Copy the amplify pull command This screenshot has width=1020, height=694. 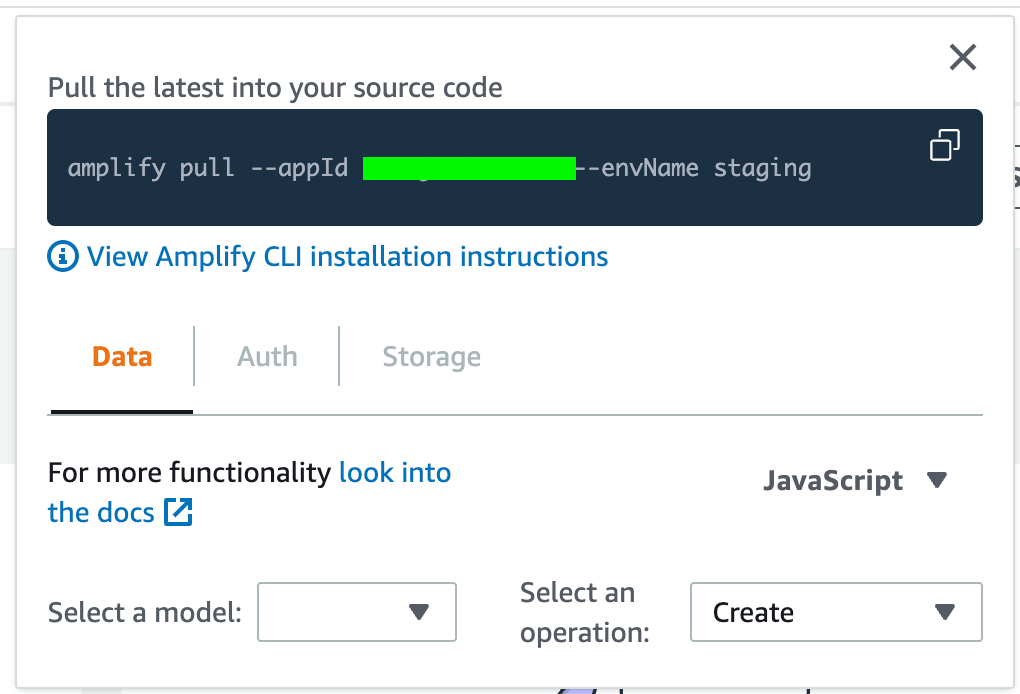[x=945, y=145]
